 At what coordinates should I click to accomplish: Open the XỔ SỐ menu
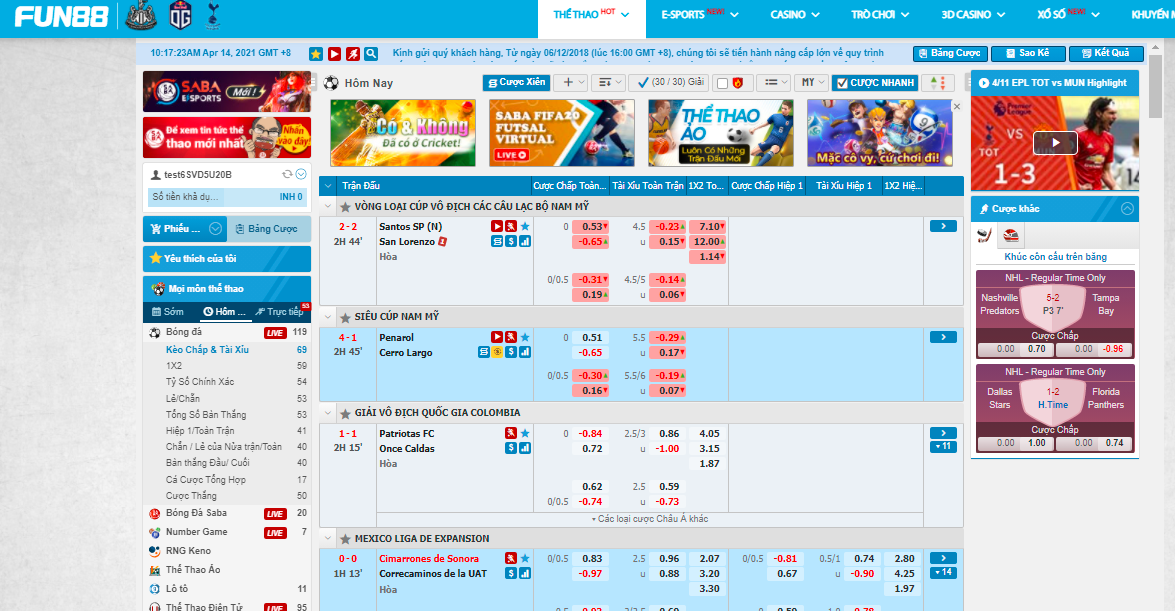pos(1069,14)
